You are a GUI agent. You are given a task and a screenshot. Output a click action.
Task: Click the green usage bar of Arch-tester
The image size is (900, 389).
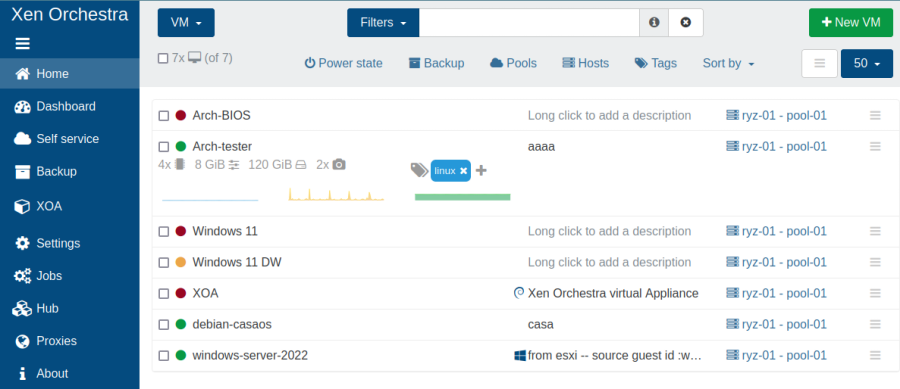coord(463,197)
